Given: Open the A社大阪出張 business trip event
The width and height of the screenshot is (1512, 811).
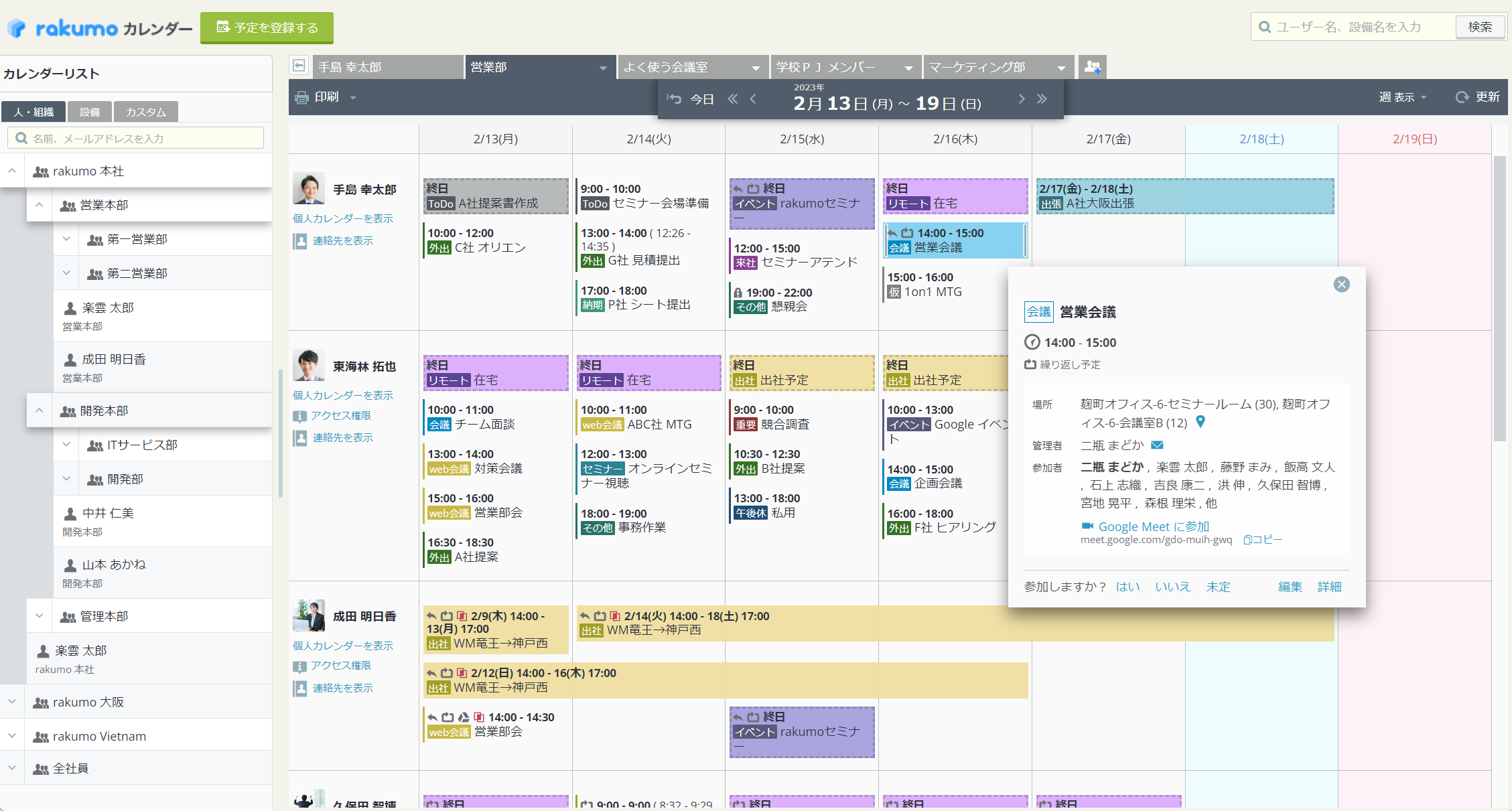Looking at the screenshot, I should click(1185, 196).
